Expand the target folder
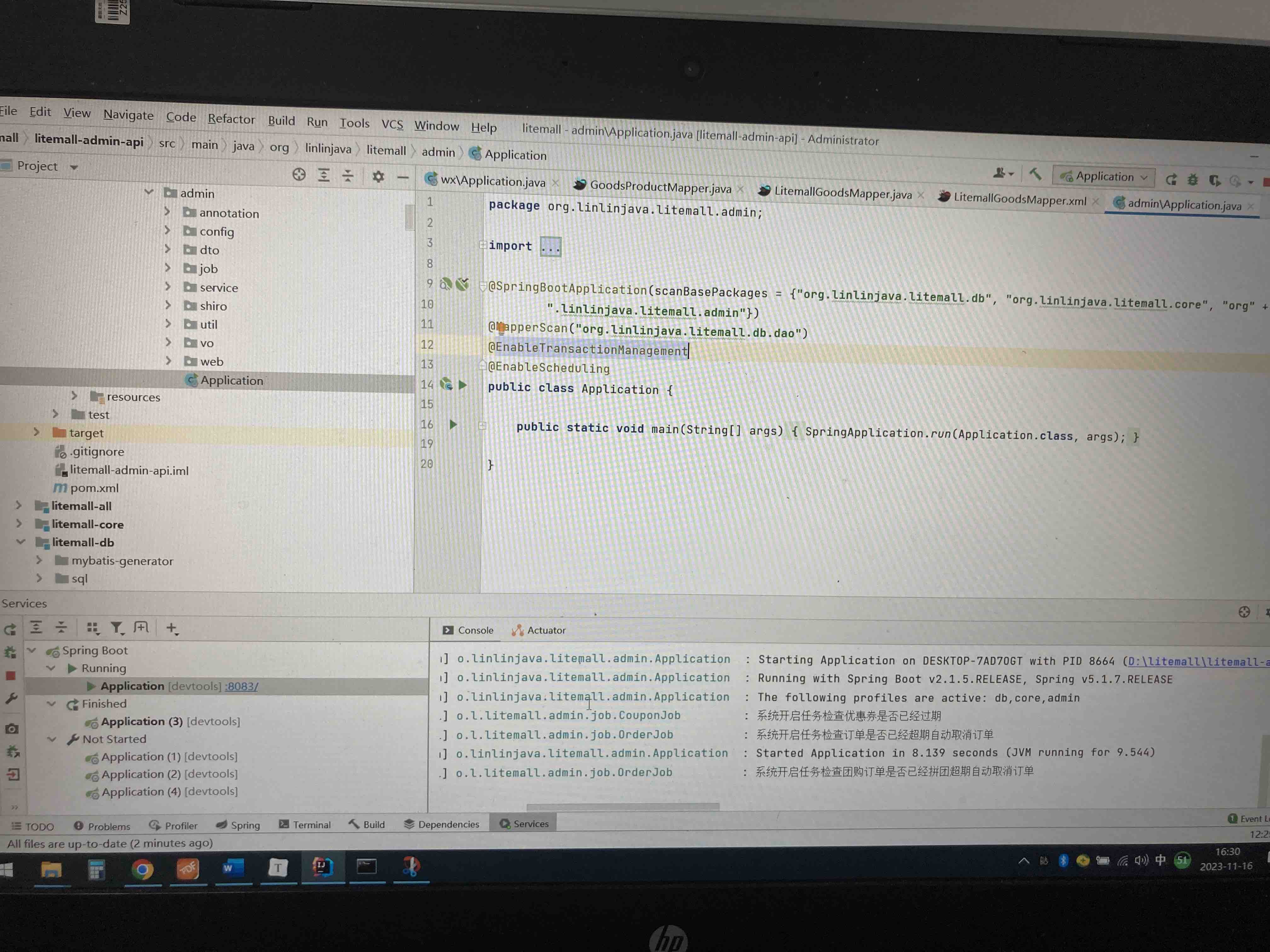This screenshot has height=952, width=1270. [36, 432]
